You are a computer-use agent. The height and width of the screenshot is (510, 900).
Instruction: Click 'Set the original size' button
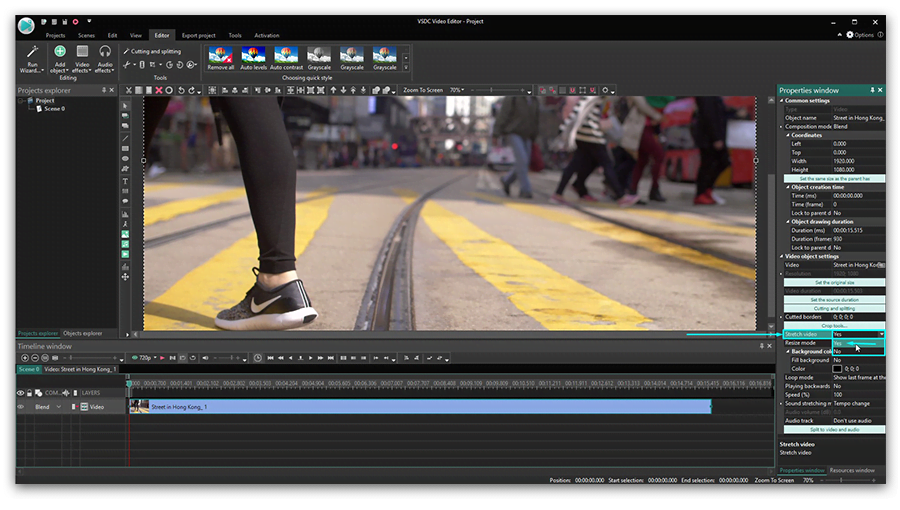(x=833, y=282)
